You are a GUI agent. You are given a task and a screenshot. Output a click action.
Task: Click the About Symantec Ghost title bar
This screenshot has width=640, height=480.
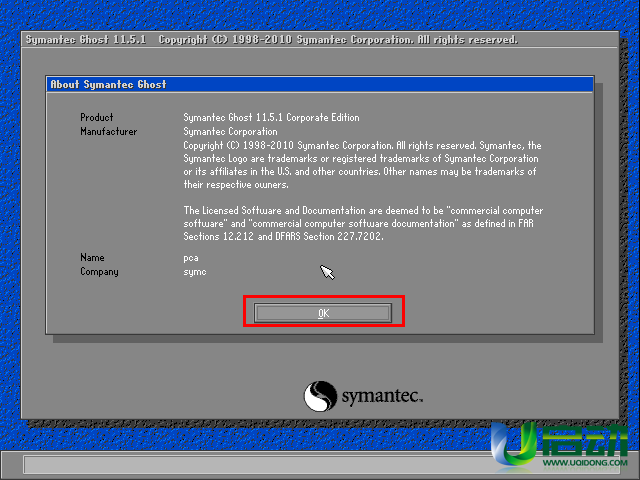(320, 84)
